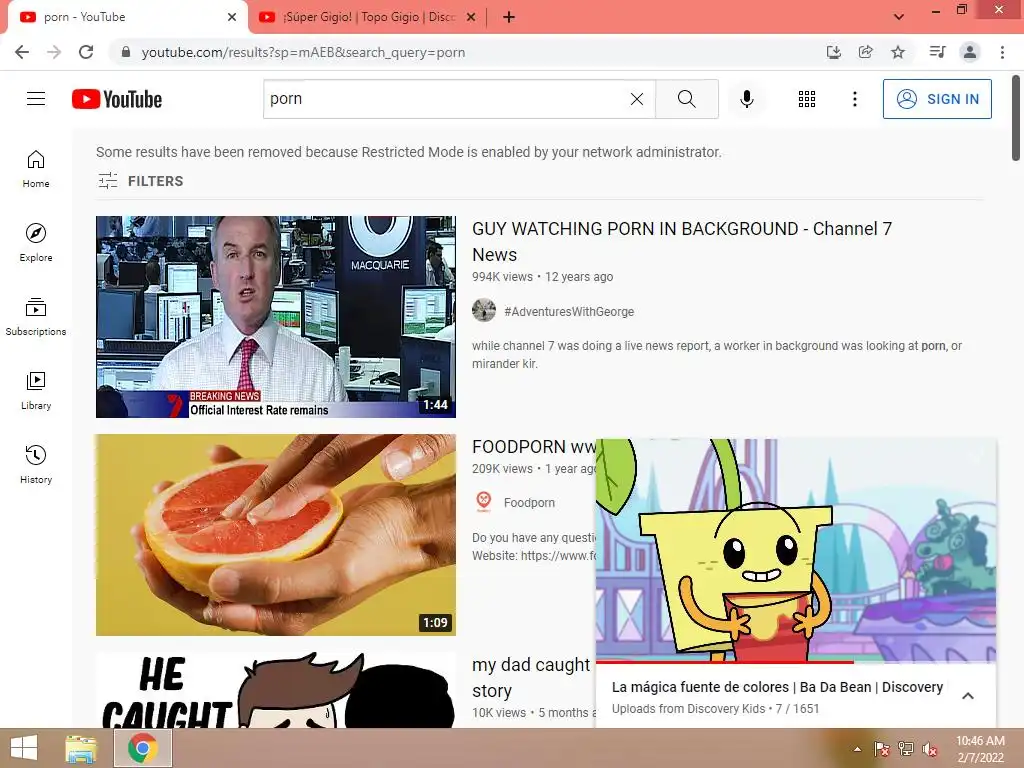Click the browser forward arrow
This screenshot has height=768, width=1024.
(54, 52)
